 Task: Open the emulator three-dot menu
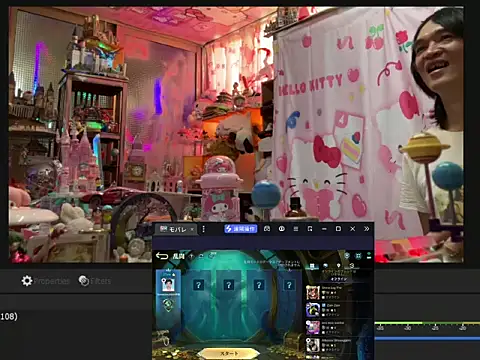203,229
